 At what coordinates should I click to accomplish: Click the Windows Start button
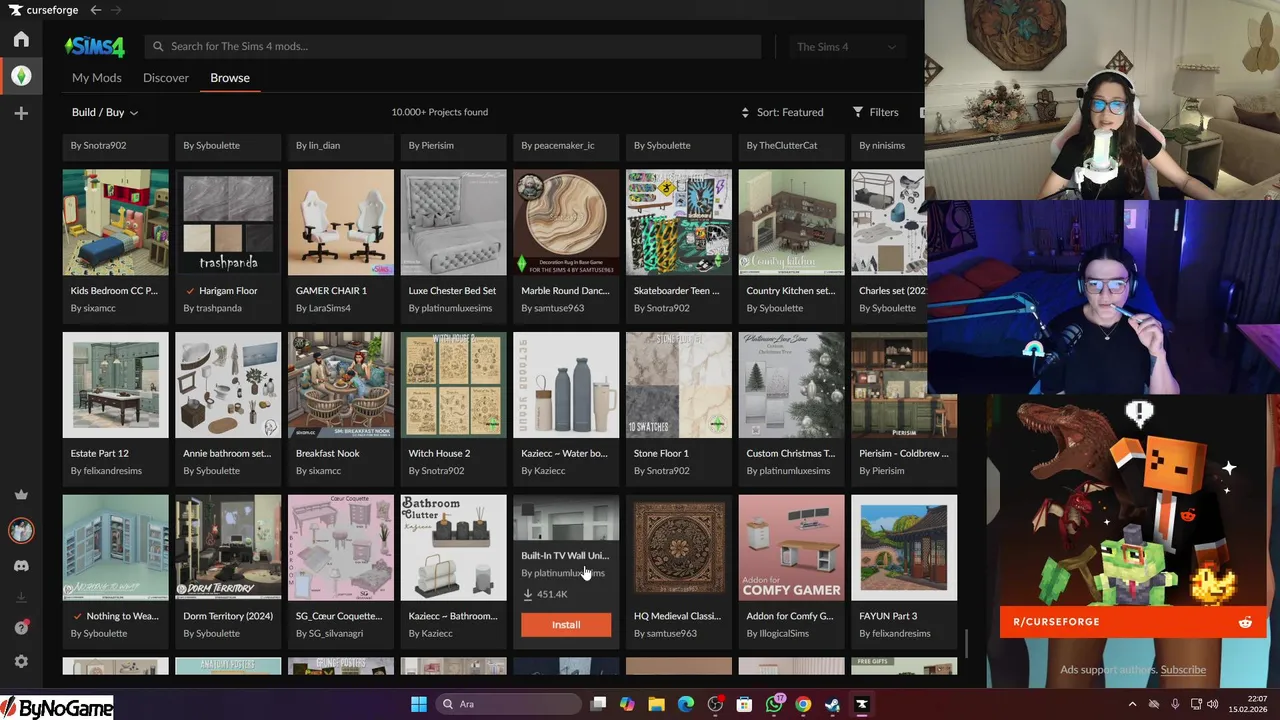(419, 704)
